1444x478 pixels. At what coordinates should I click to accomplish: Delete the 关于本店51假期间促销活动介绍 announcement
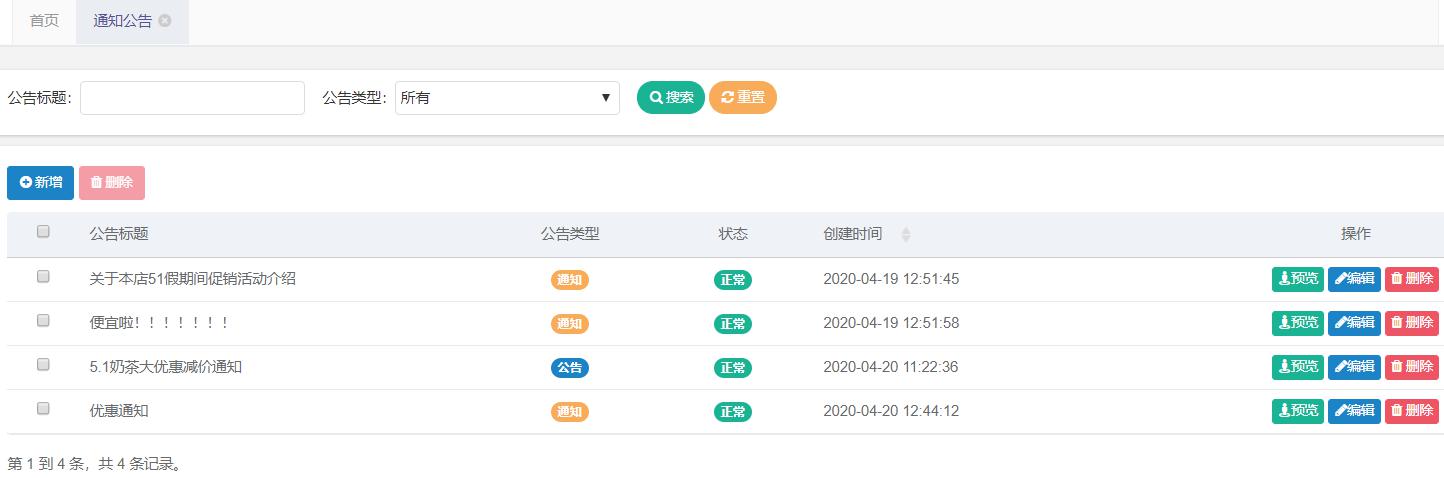1412,279
